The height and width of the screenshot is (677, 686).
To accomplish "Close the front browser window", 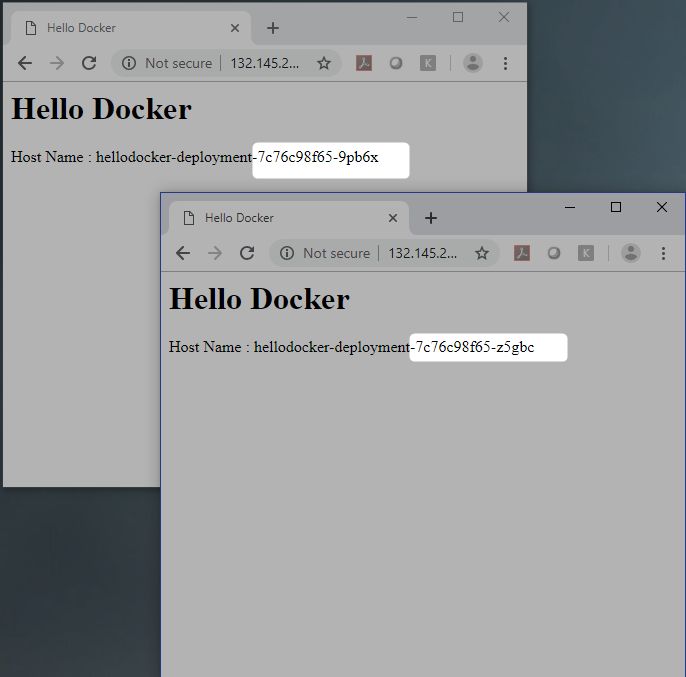I will pos(662,207).
